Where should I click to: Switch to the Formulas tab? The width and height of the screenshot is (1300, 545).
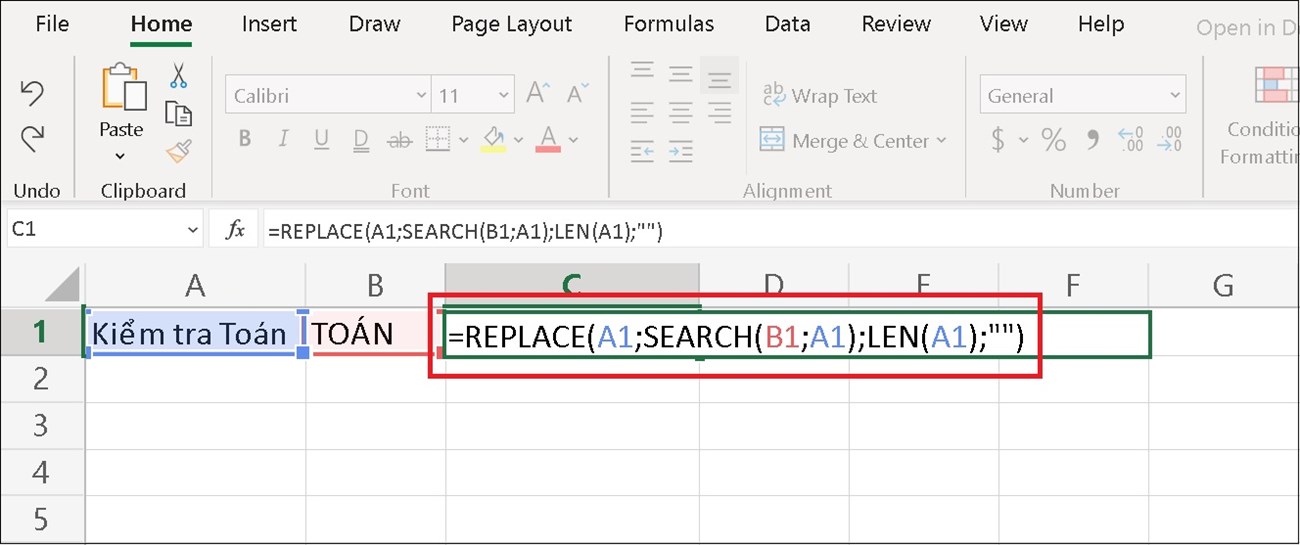669,24
